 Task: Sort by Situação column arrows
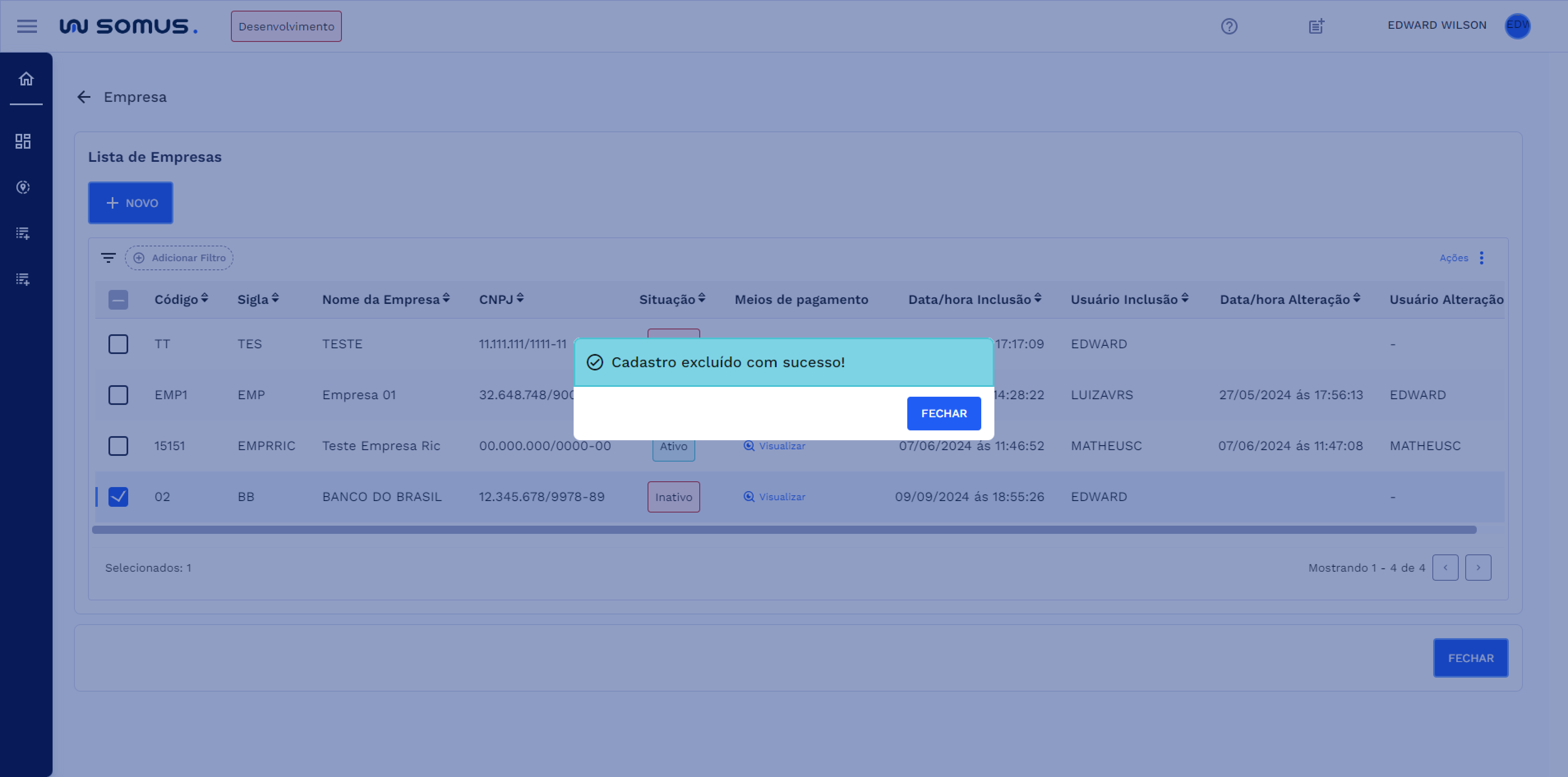tap(701, 298)
